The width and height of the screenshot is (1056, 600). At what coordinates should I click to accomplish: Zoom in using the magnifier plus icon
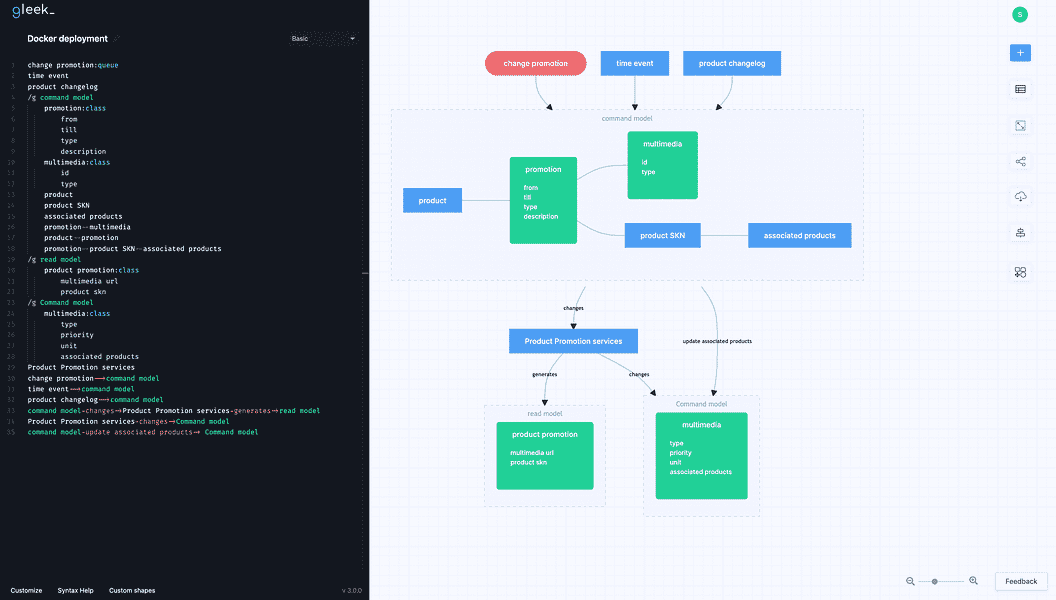tap(973, 581)
